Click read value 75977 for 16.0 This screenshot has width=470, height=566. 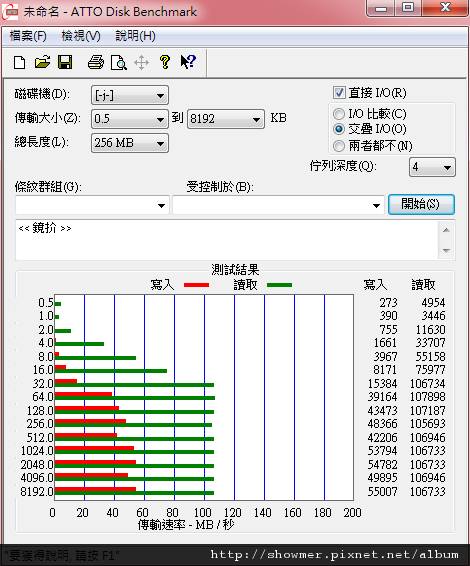(430, 370)
